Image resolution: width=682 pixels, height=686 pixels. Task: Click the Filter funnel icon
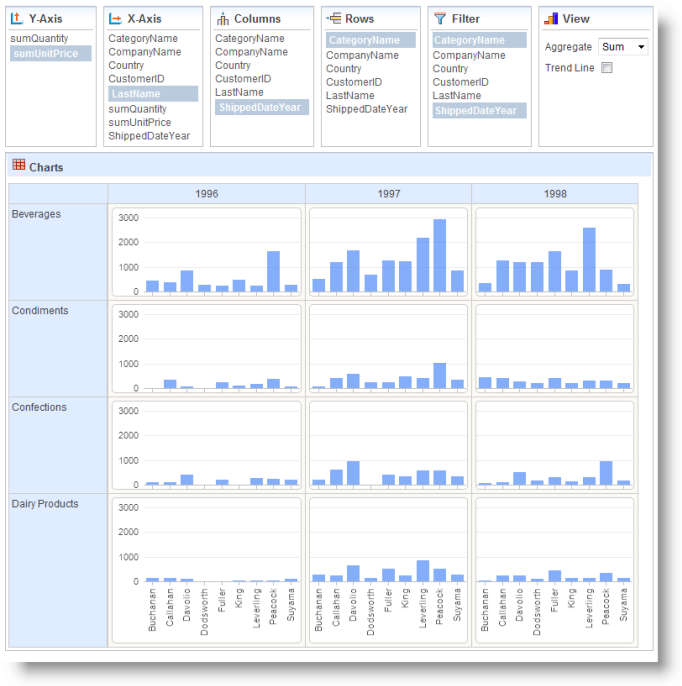point(440,18)
